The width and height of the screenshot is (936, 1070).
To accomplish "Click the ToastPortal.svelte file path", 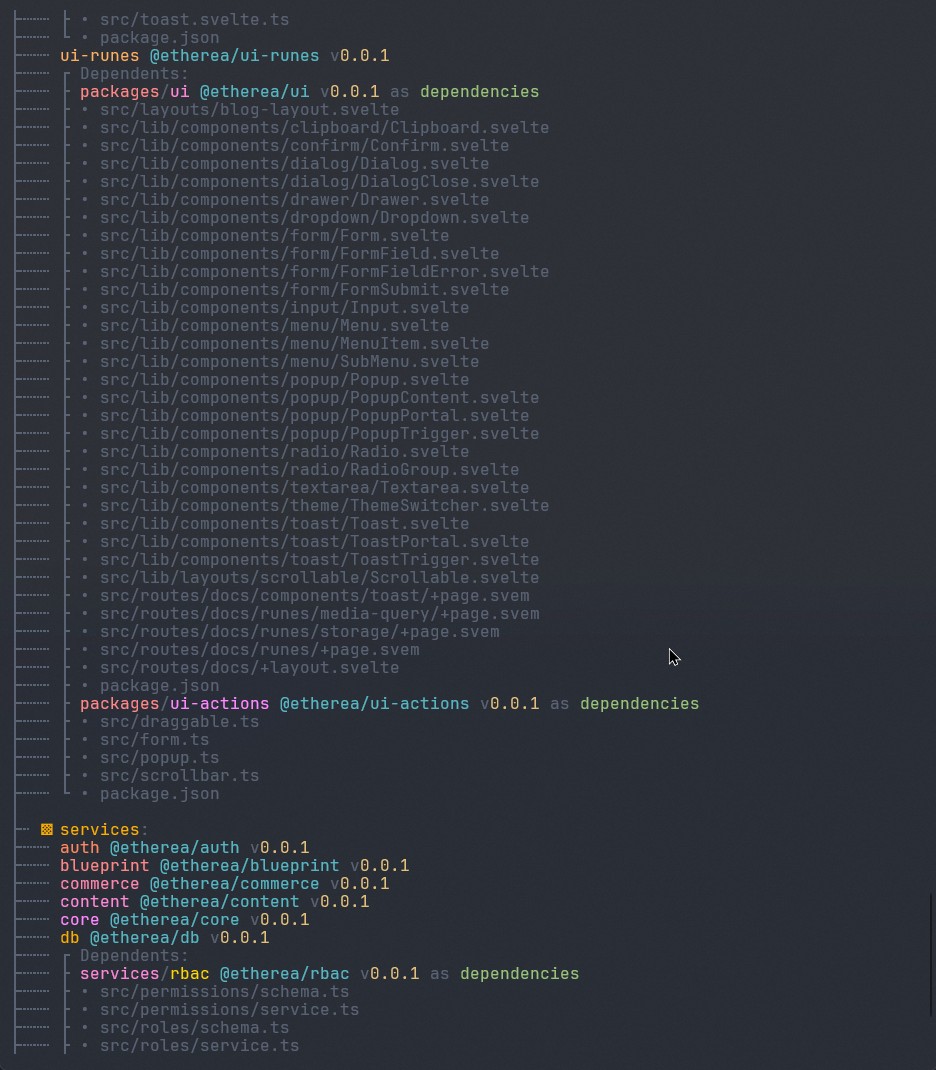I will pyautogui.click(x=315, y=542).
